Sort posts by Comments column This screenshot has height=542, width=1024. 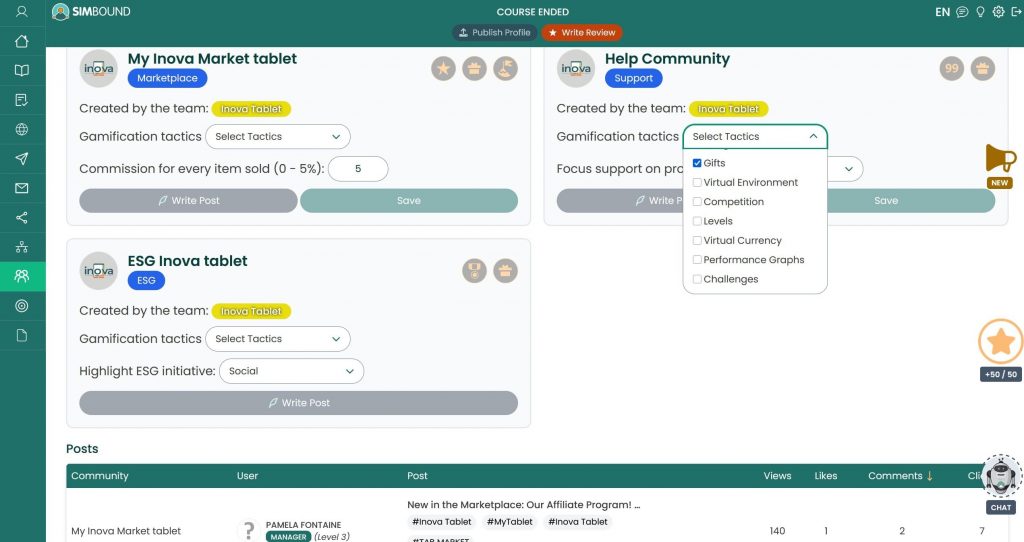click(x=900, y=476)
